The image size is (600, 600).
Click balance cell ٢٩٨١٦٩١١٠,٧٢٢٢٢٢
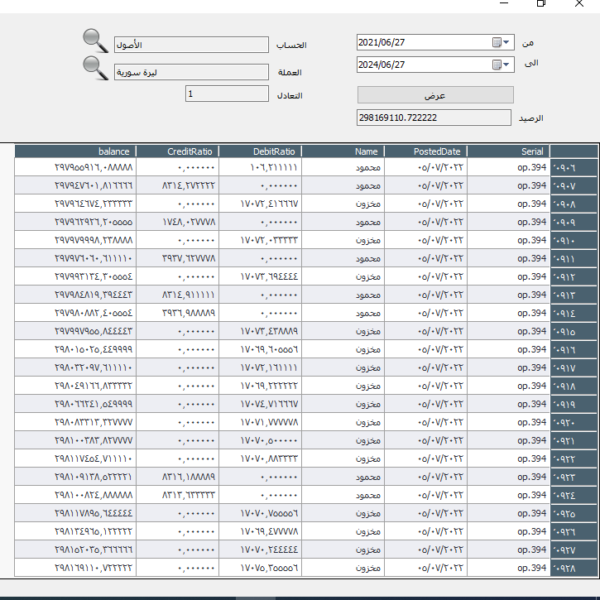coord(75,567)
